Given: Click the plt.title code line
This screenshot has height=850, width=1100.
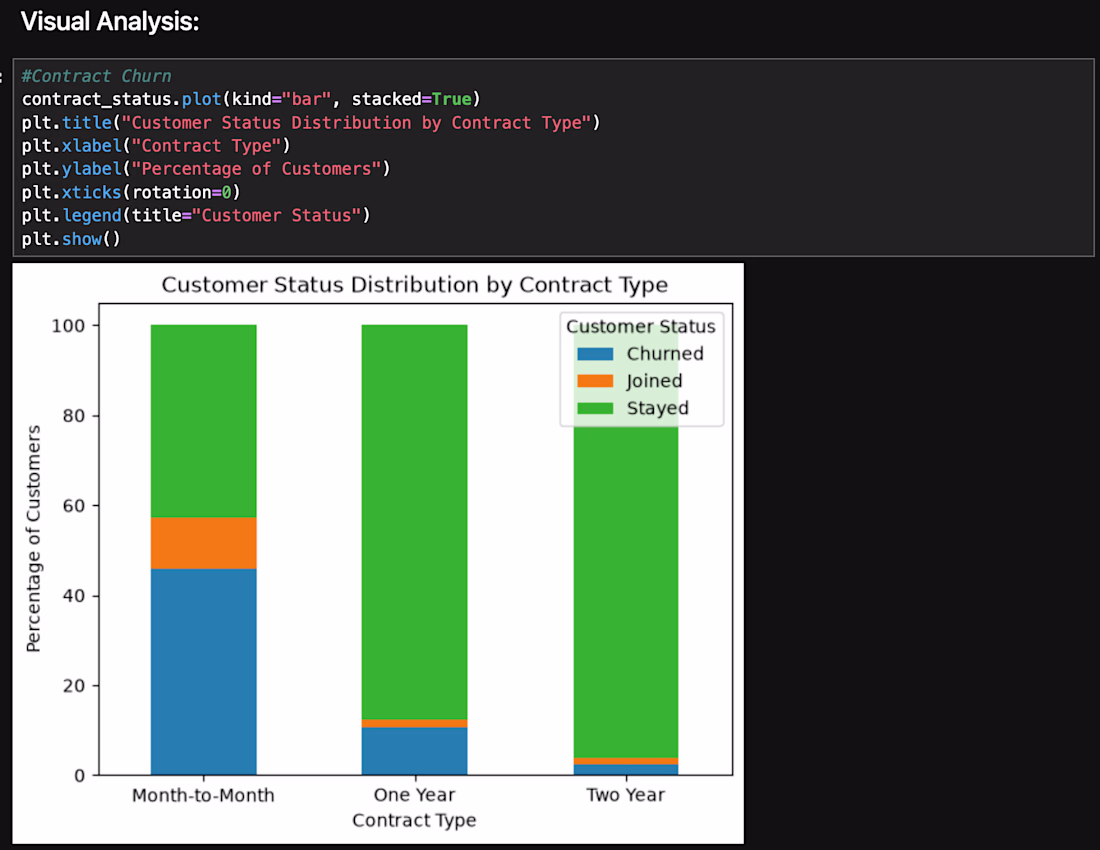Looking at the screenshot, I should tap(311, 123).
